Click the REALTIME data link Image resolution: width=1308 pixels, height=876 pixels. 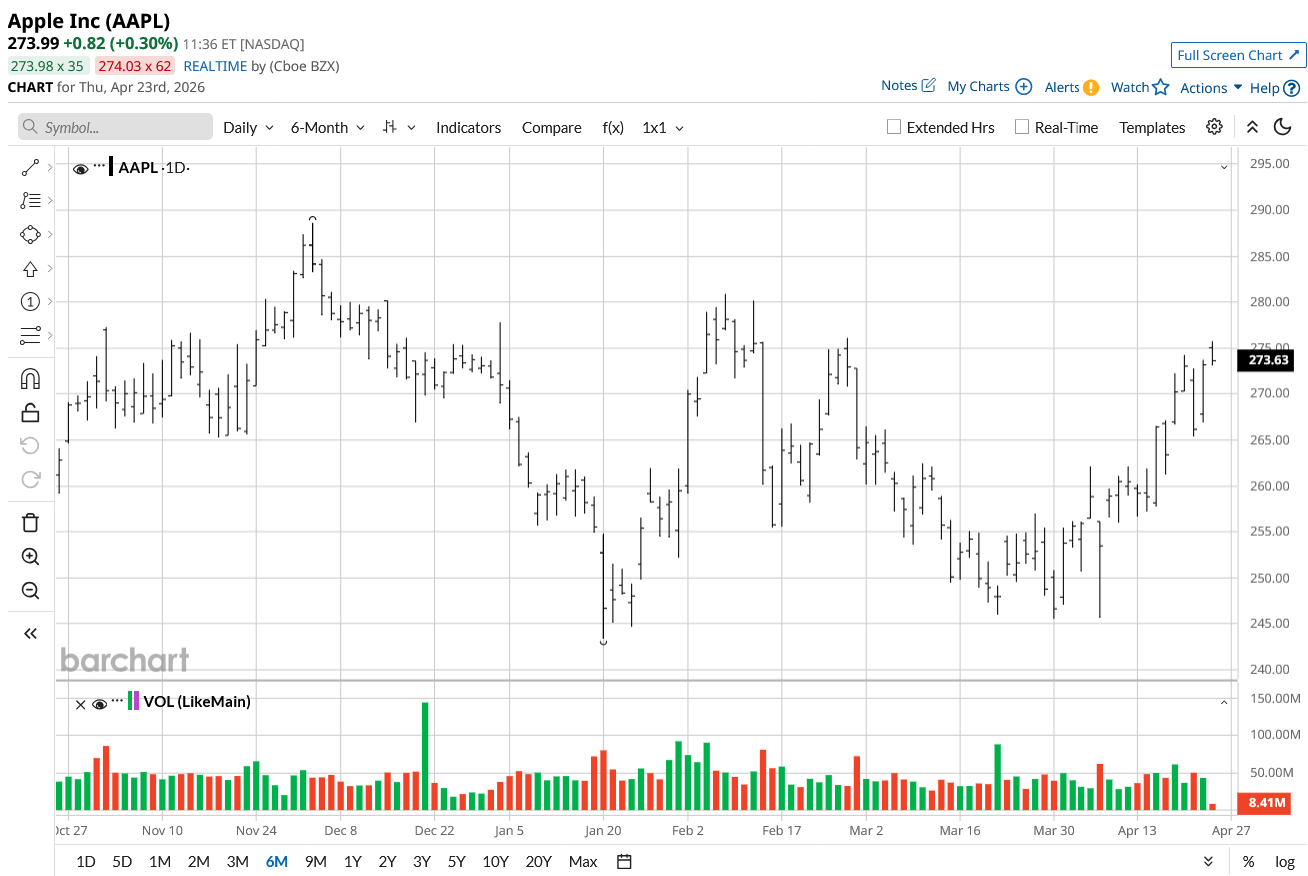pos(215,66)
